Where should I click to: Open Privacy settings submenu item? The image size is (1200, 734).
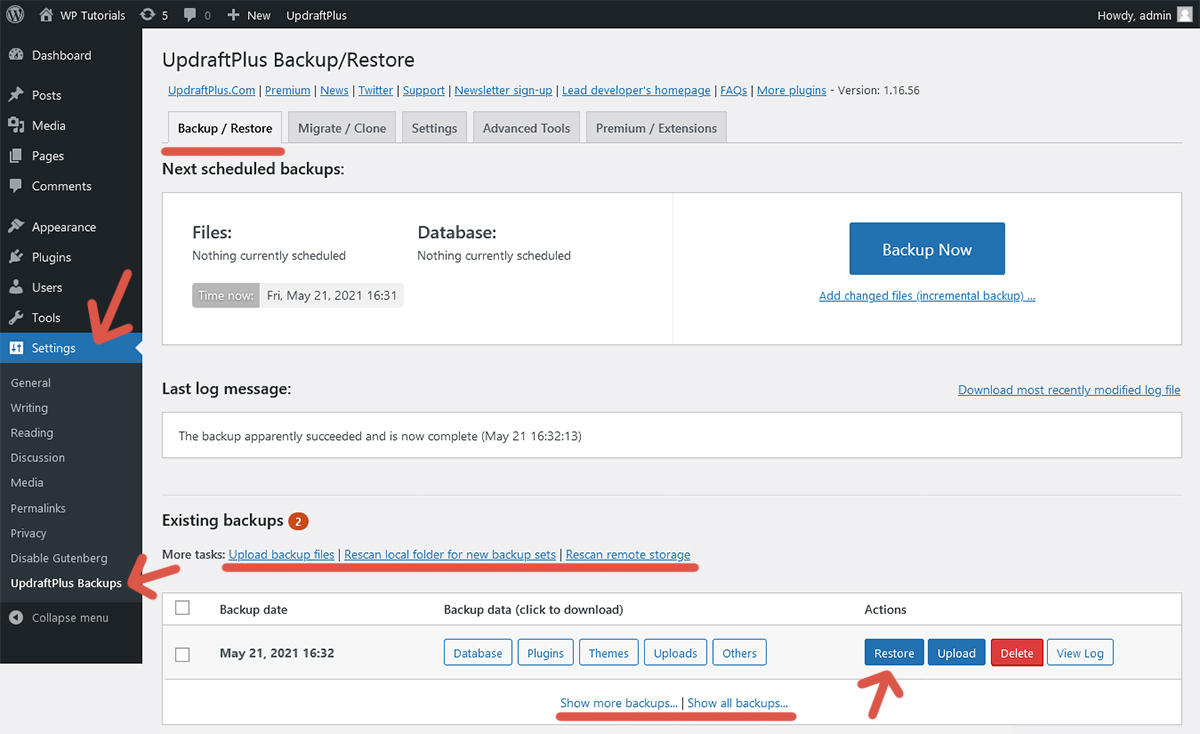(28, 533)
